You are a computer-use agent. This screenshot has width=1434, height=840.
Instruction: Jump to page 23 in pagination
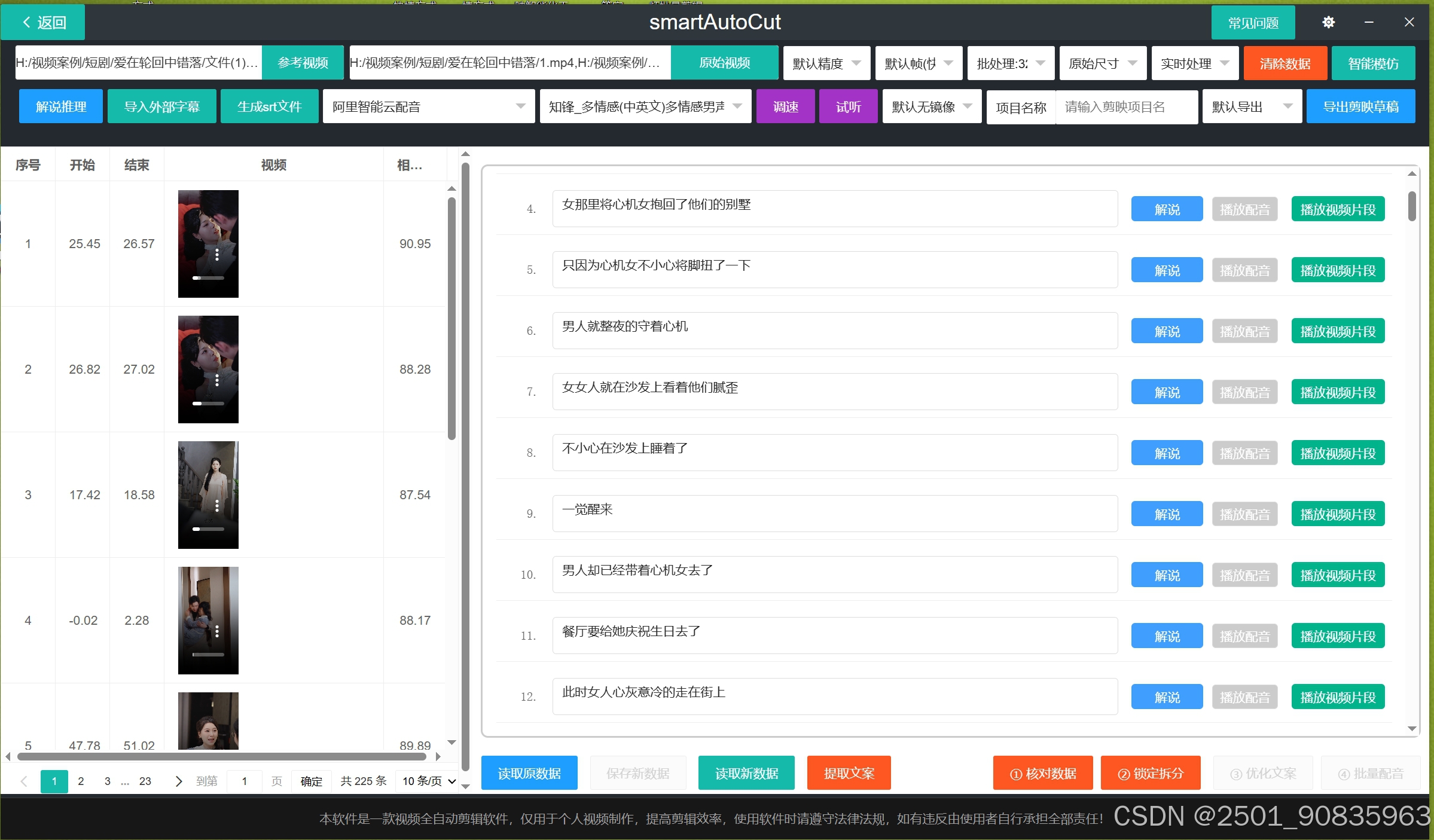[x=145, y=781]
